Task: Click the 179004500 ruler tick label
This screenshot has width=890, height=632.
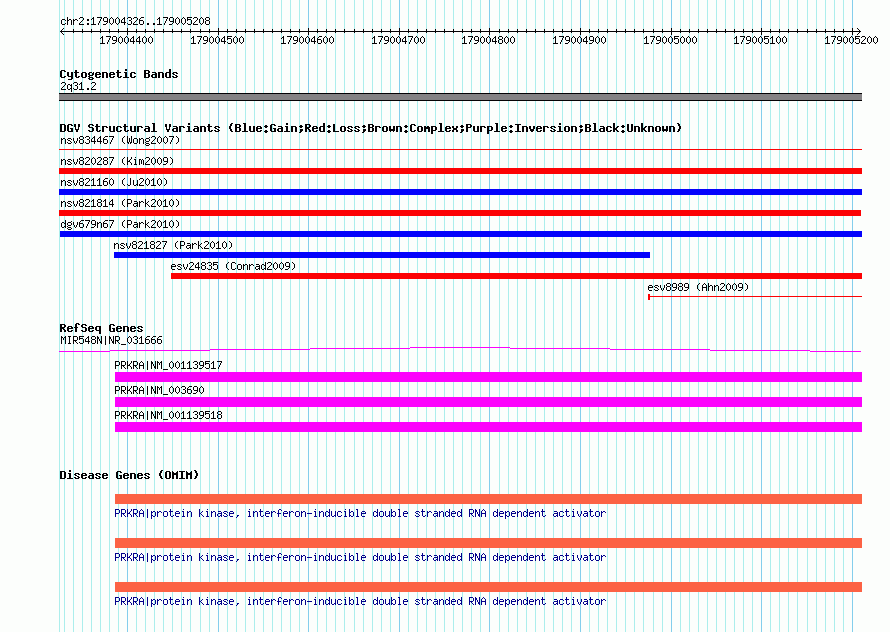Action: 217,40
